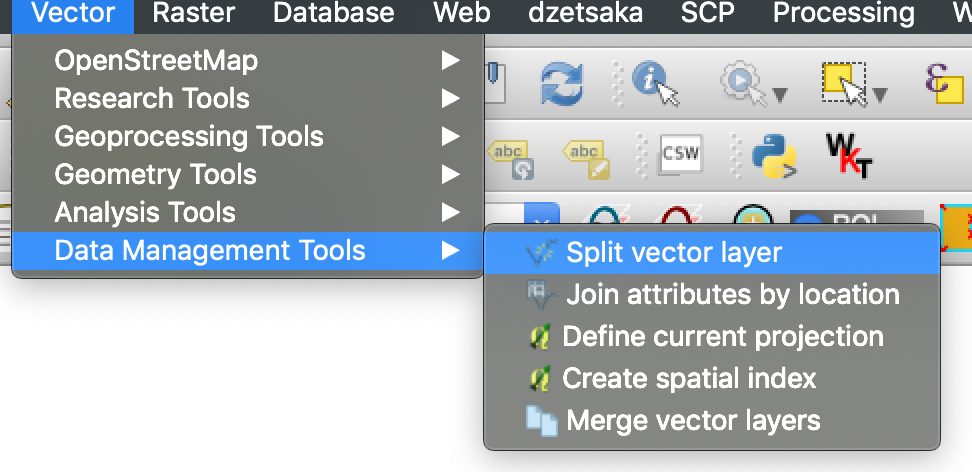Viewport: 972px width, 472px height.
Task: Open the Raster menu
Action: [193, 13]
